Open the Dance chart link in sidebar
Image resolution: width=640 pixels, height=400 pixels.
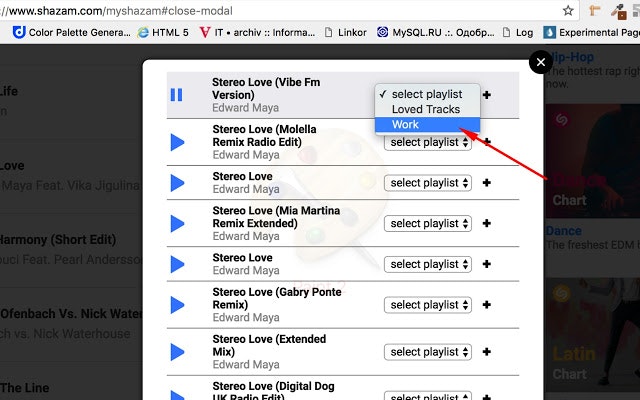[x=564, y=231]
